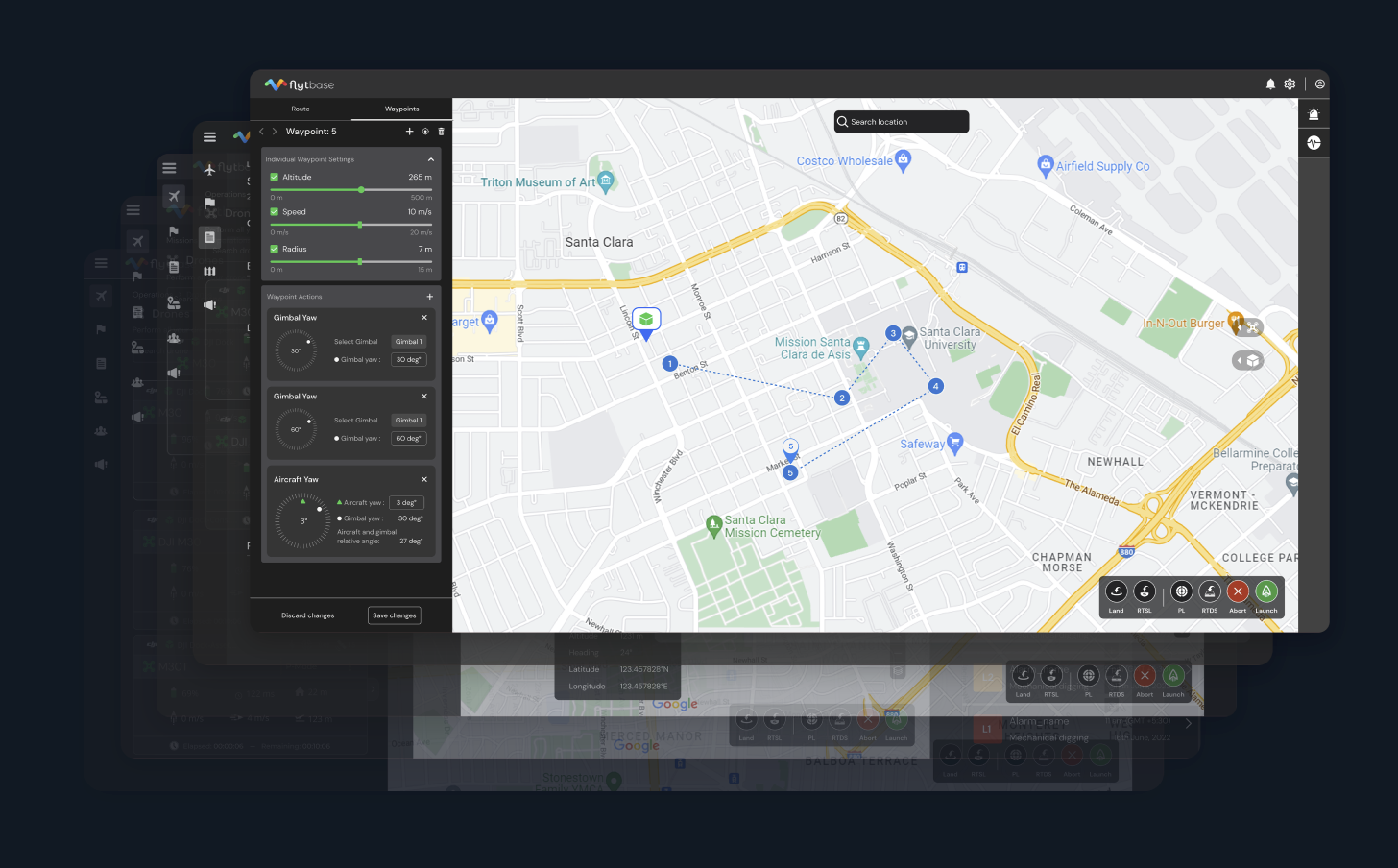Viewport: 1398px width, 868px height.
Task: Click Discard changes
Action: (x=308, y=615)
